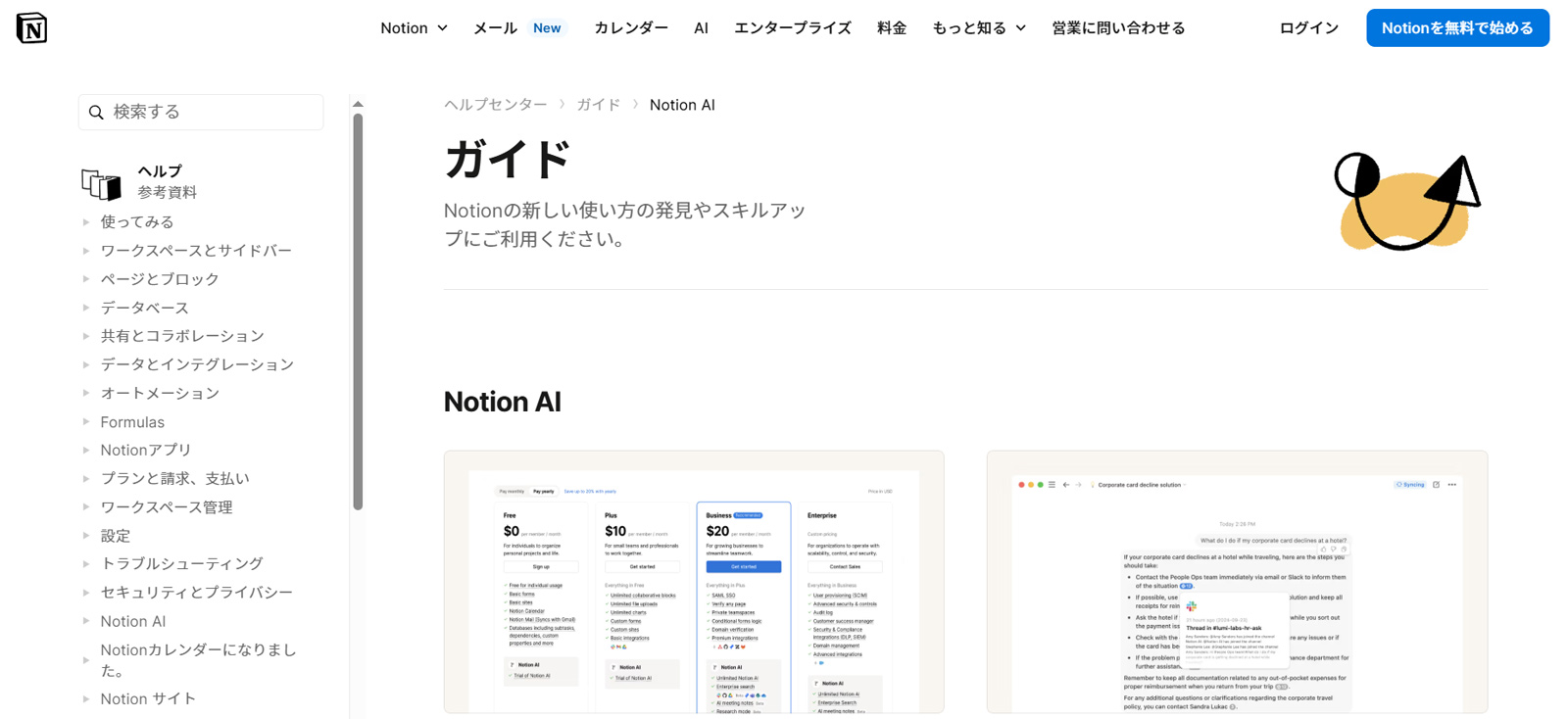Expand the Formulas section arrow
Viewport: 1568px width, 719px height.
86,422
